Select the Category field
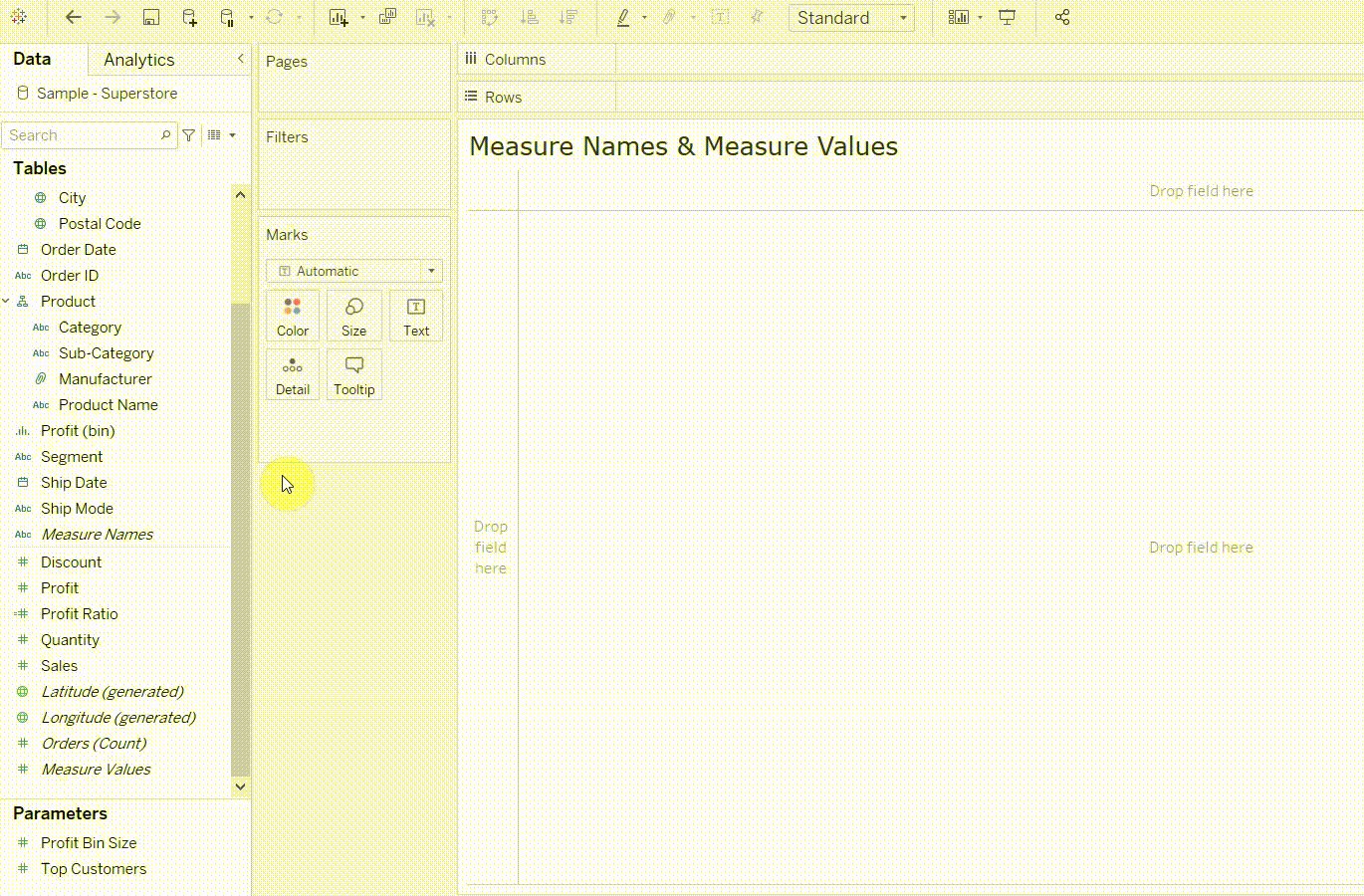1364x896 pixels. tap(90, 327)
